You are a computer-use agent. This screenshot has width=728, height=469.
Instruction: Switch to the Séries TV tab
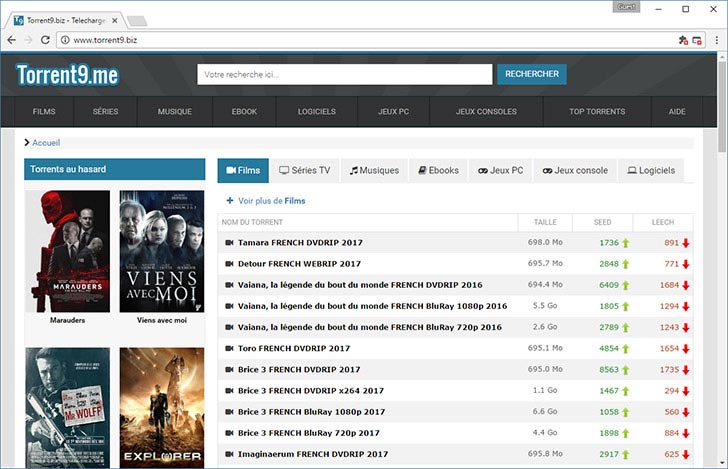tap(305, 170)
